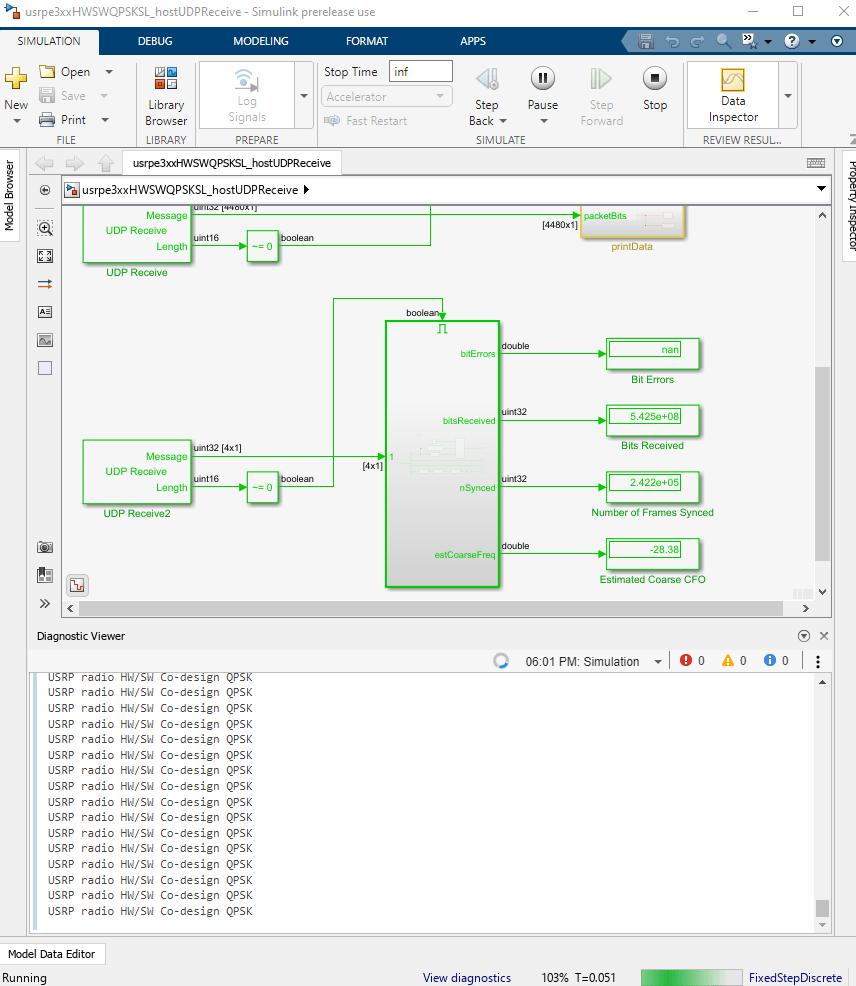Image resolution: width=856 pixels, height=986 pixels.
Task: Open the Accelerator simulation mode dropdown
Action: [x=385, y=97]
